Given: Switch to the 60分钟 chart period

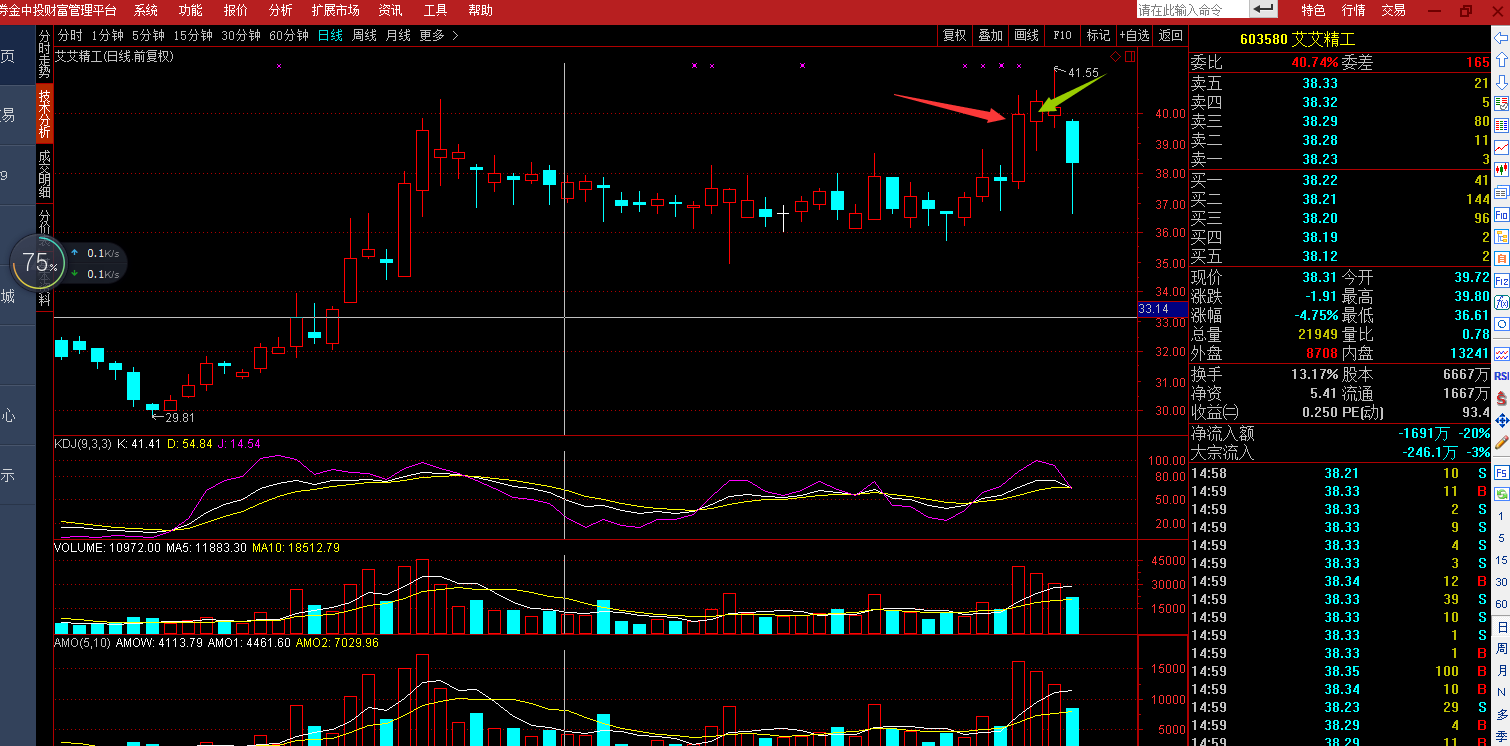Looking at the screenshot, I should (x=289, y=35).
